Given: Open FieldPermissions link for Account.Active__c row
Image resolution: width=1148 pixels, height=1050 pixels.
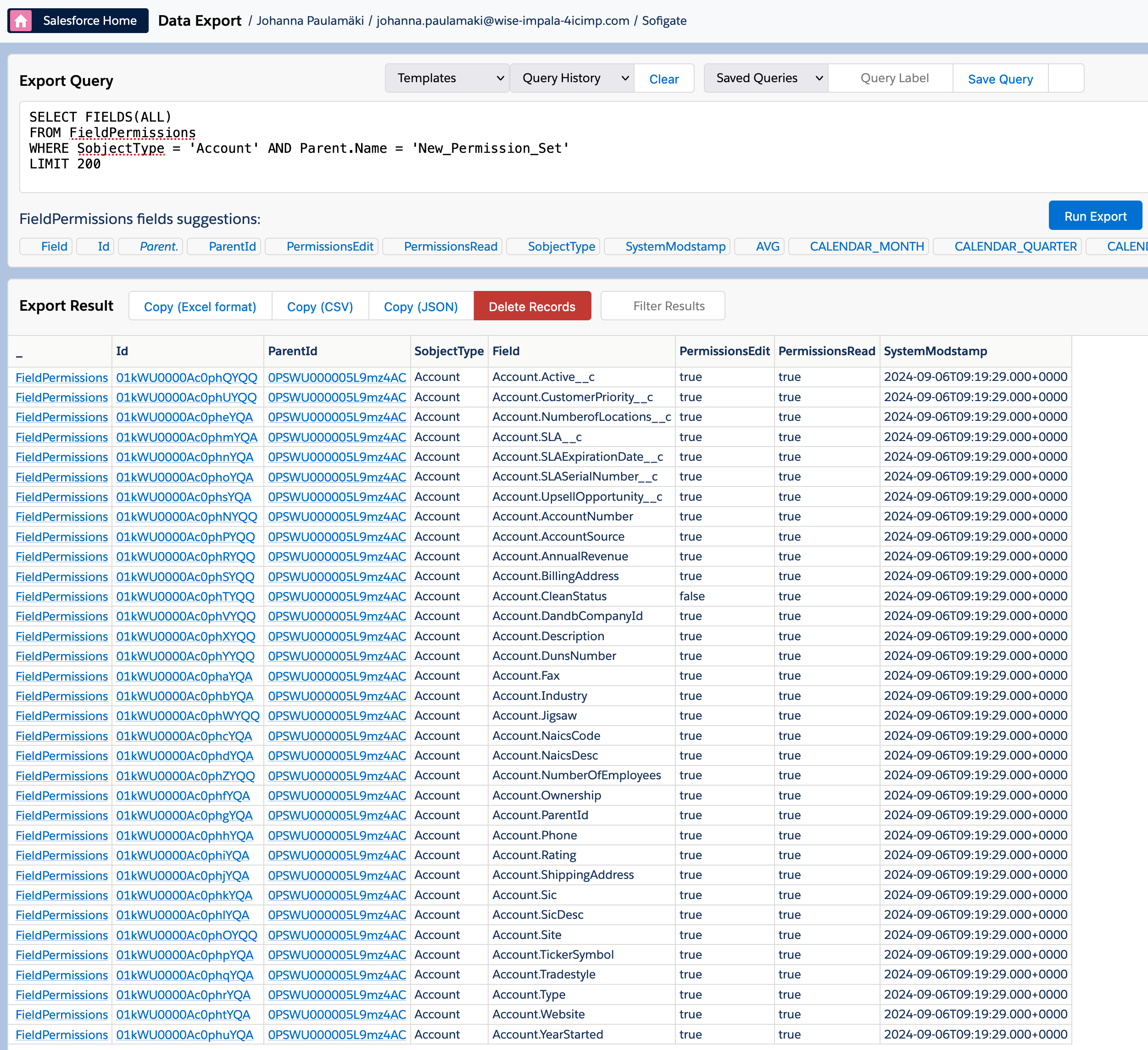Looking at the screenshot, I should (x=61, y=378).
